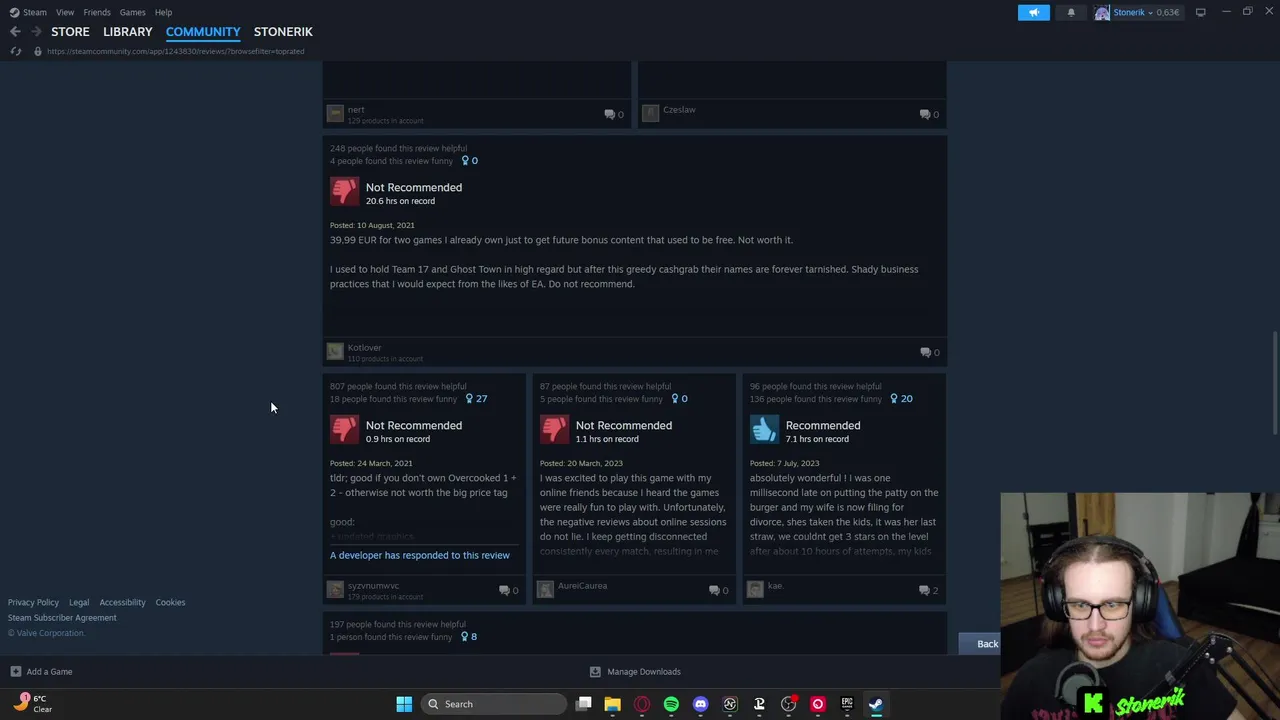Image resolution: width=1280 pixels, height=720 pixels.
Task: Click award ribbon on AureiCaurea's review
Action: coord(679,398)
